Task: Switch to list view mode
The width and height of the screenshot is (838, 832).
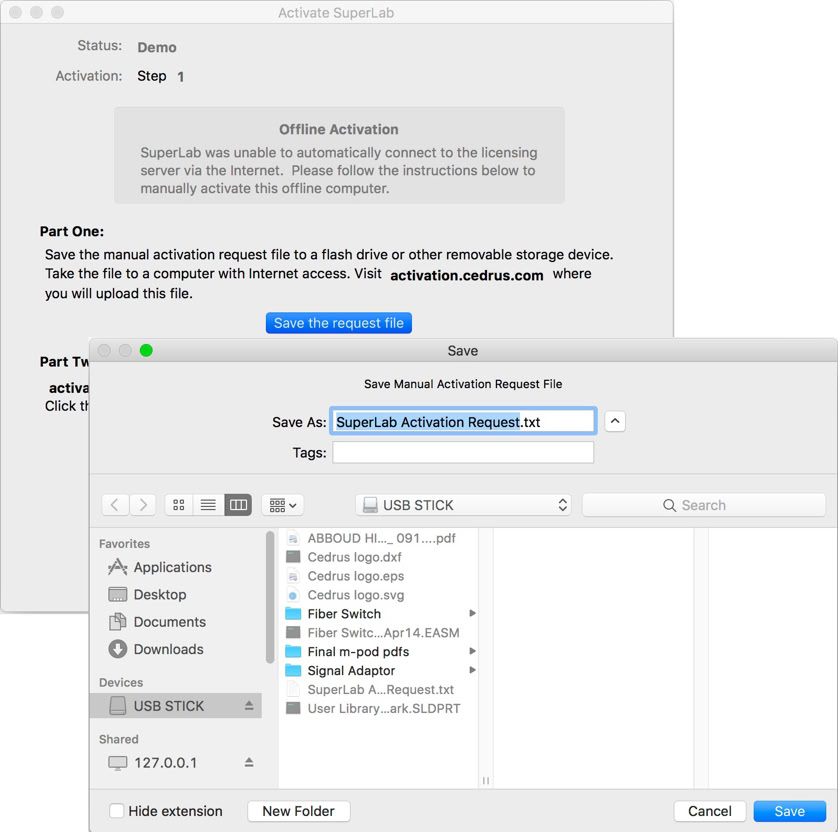Action: click(x=208, y=505)
